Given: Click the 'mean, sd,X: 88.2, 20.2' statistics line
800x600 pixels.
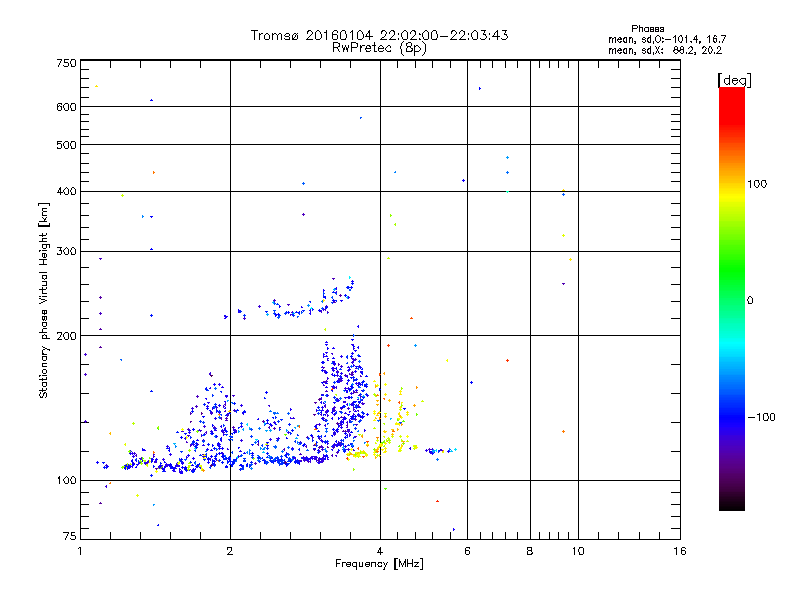Looking at the screenshot, I should 665,50.
